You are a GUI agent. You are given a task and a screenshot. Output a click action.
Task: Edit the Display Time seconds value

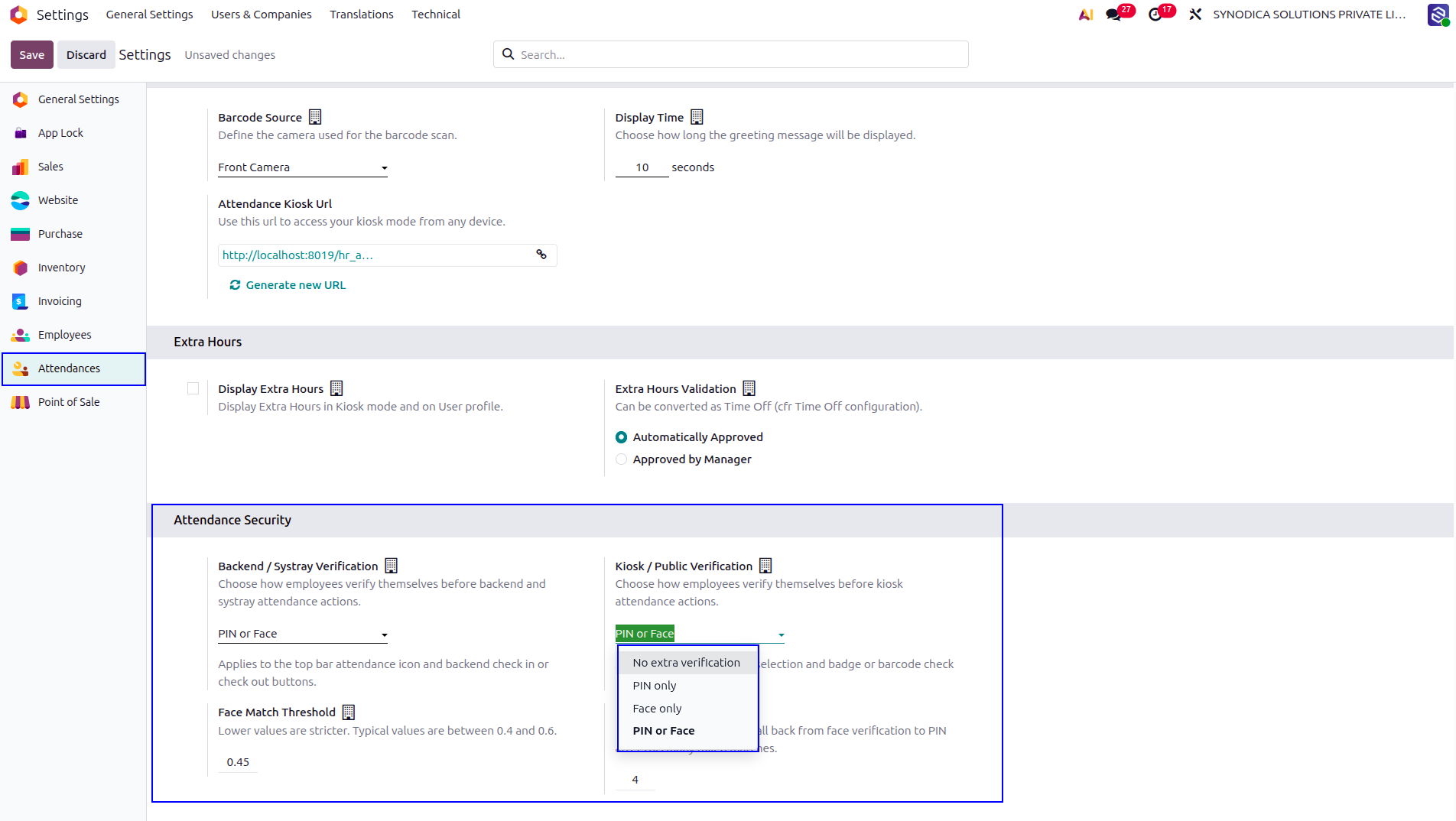click(642, 167)
